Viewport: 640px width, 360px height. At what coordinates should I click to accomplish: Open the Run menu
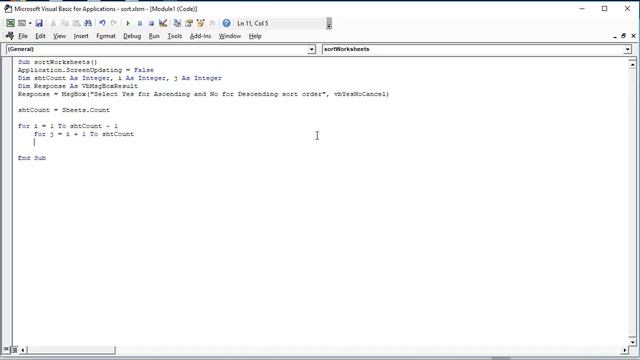[154, 36]
